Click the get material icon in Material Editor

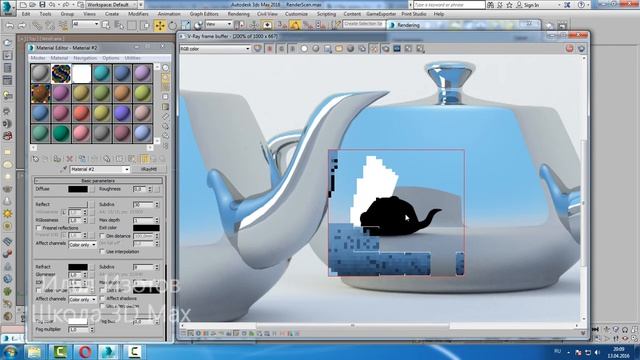click(36, 159)
